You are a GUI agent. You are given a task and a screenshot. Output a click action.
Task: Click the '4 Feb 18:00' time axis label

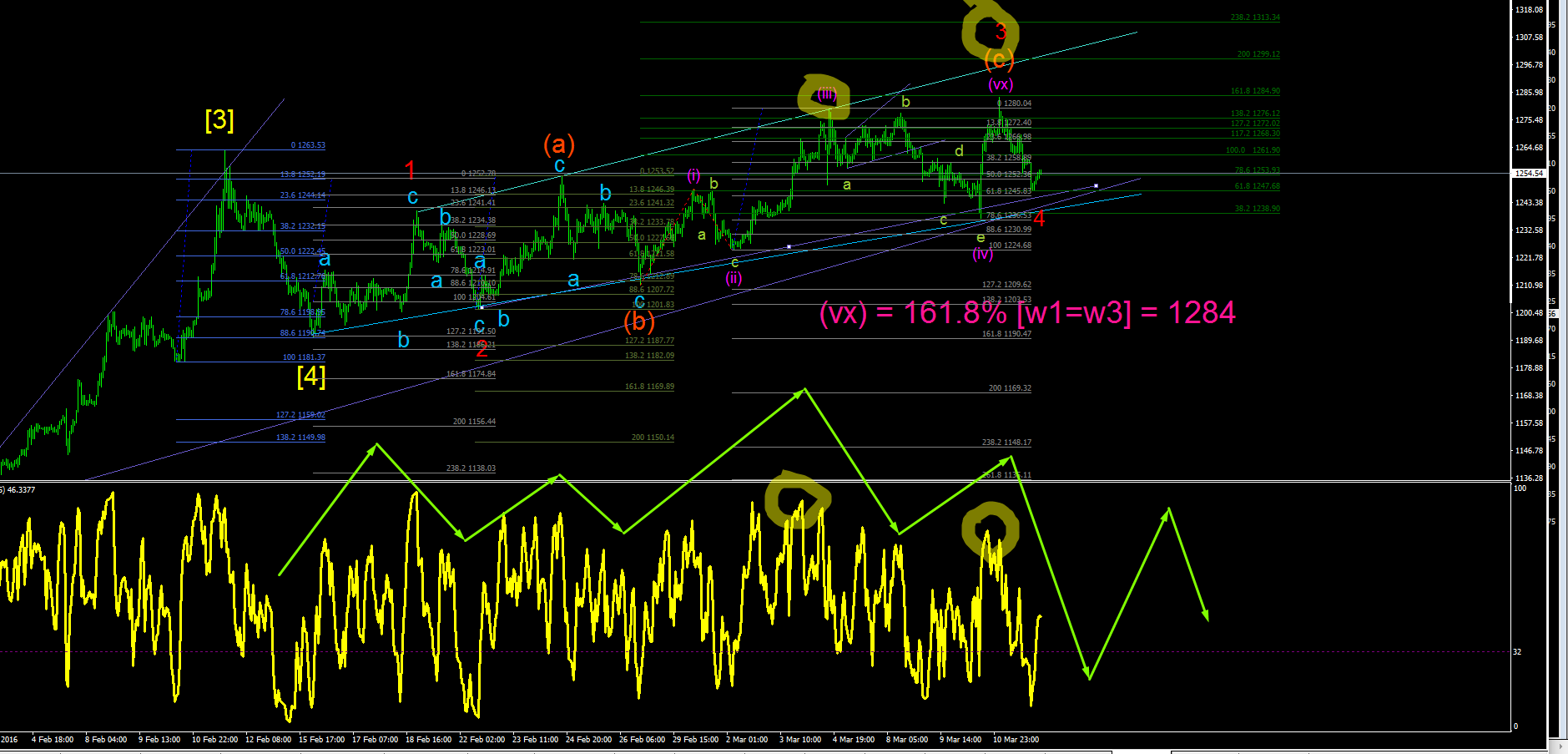[x=53, y=740]
